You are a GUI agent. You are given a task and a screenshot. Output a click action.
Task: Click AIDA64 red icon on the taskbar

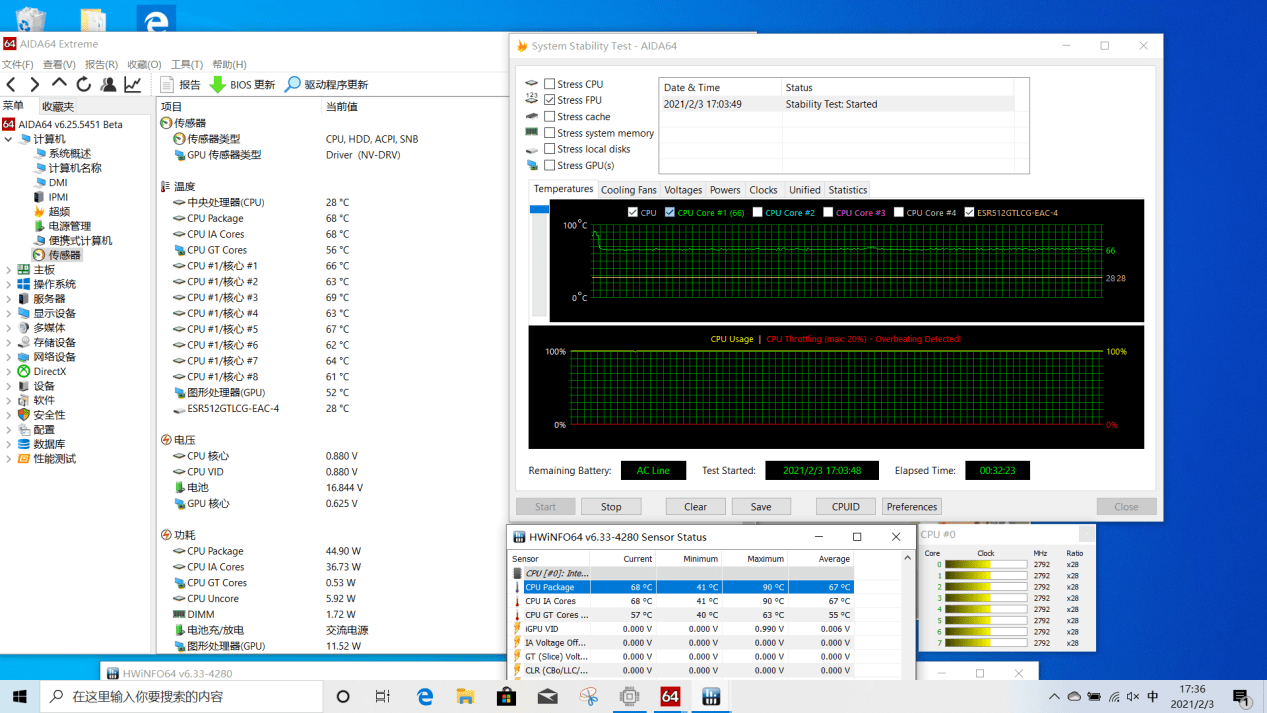(670, 696)
